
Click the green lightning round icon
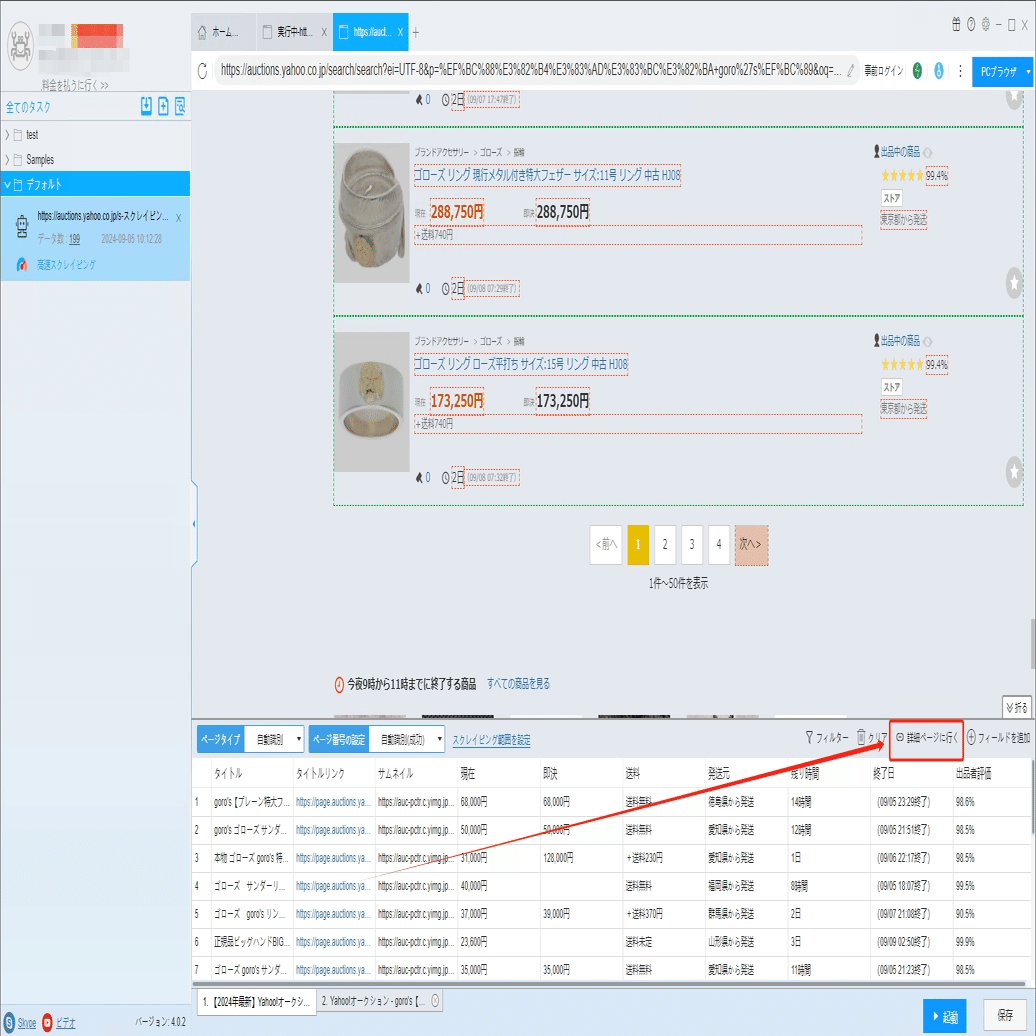click(917, 71)
